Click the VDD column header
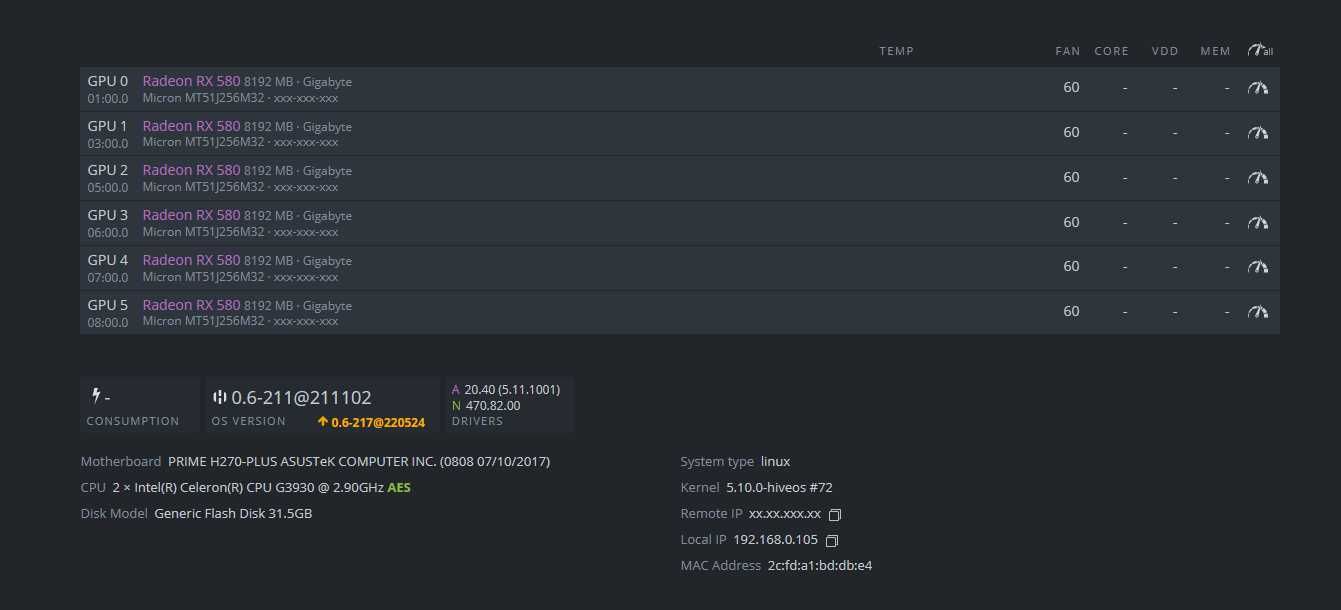Screen dimensions: 1341x610 (1165, 51)
